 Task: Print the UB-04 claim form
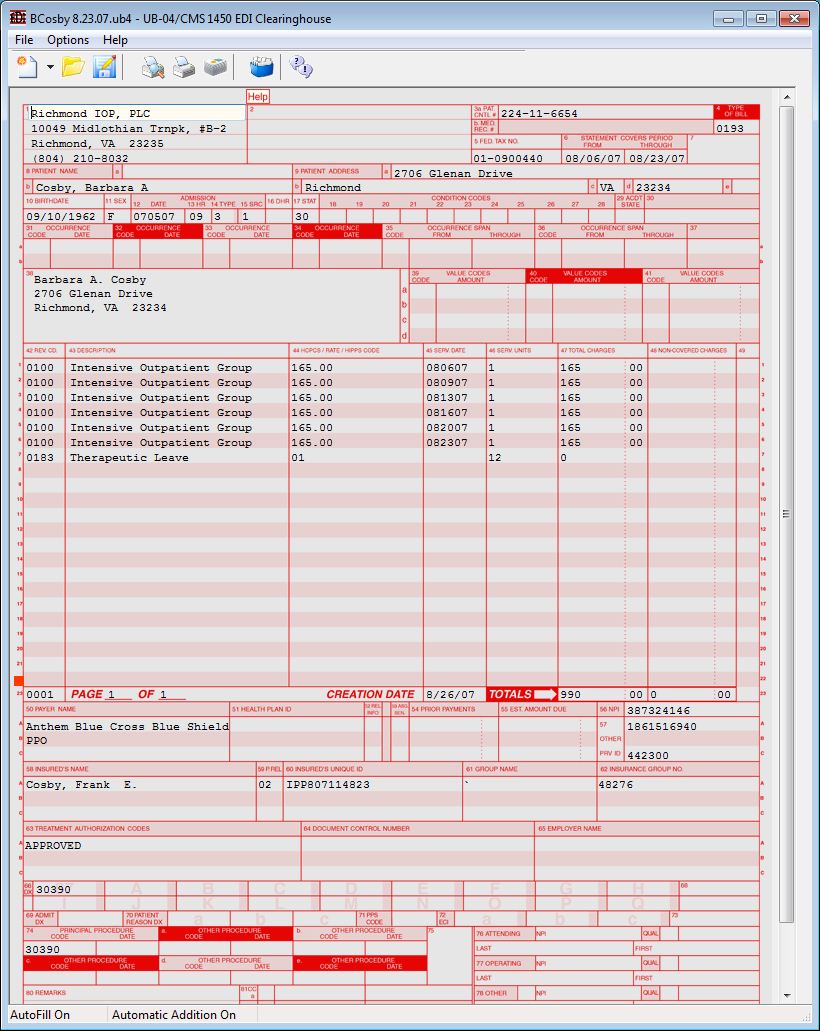181,67
